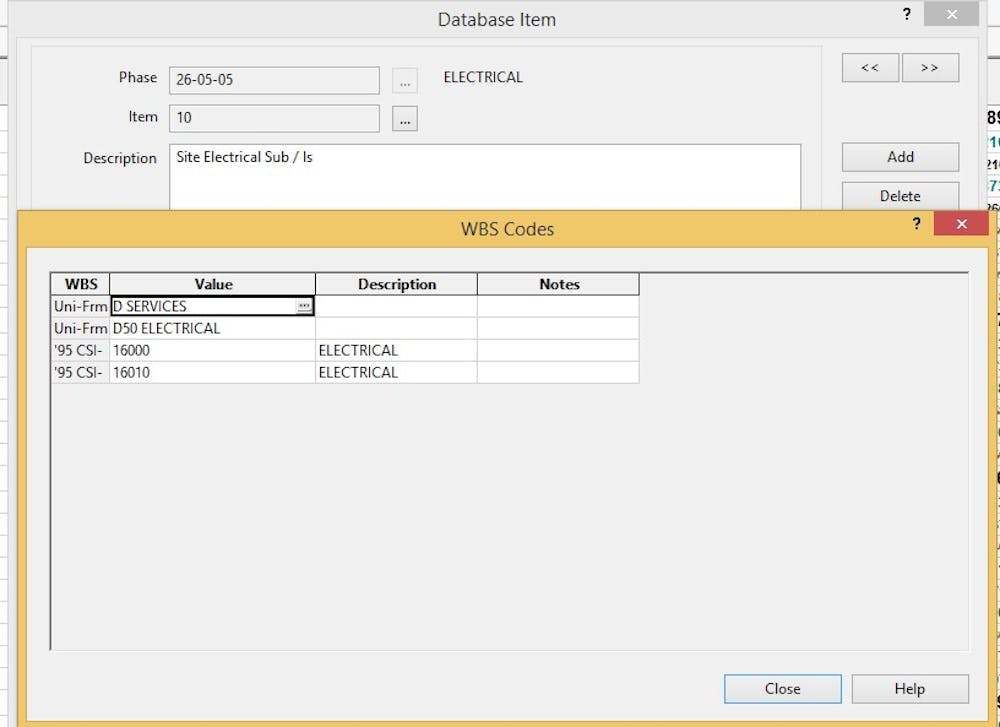Click the Close button in WBS Codes

(783, 689)
